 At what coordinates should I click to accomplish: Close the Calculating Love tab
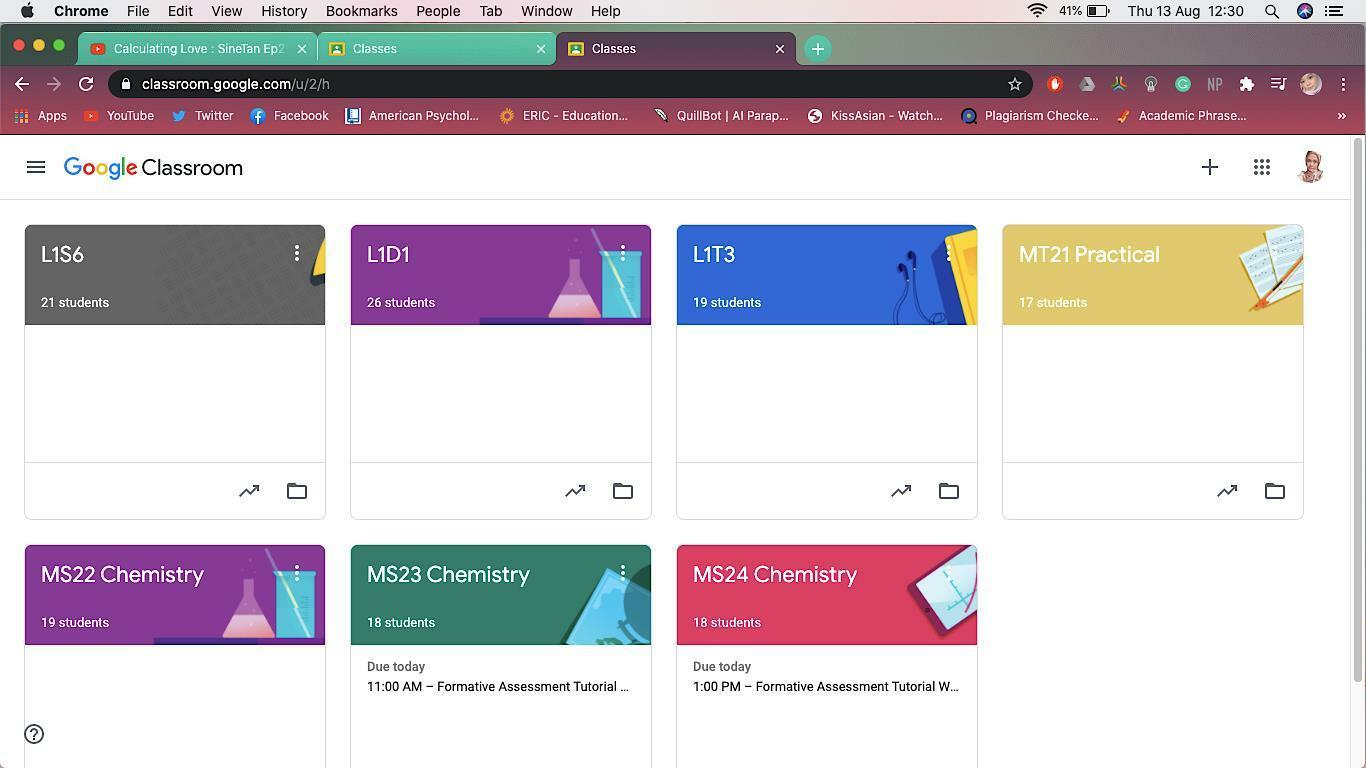point(302,48)
